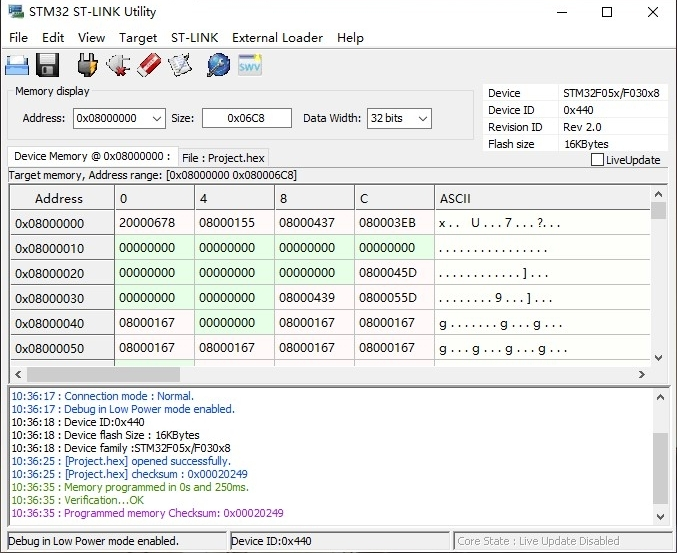Click the Program verify toolbar icon
Viewport: 677px width, 553px height.
(180, 66)
